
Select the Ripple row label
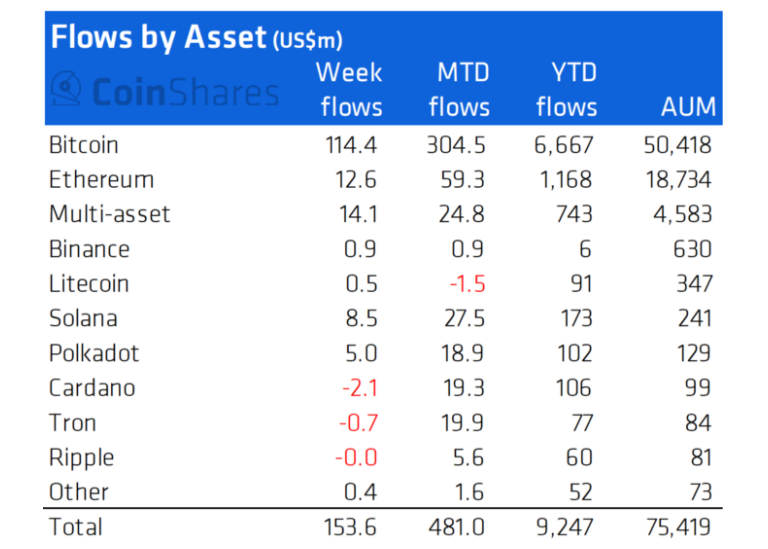(81, 457)
